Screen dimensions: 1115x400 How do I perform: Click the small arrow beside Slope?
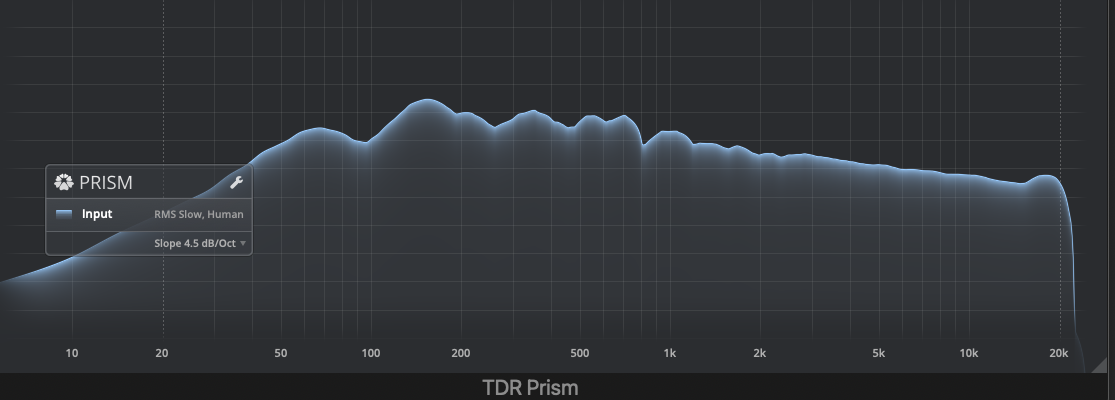pyautogui.click(x=243, y=243)
